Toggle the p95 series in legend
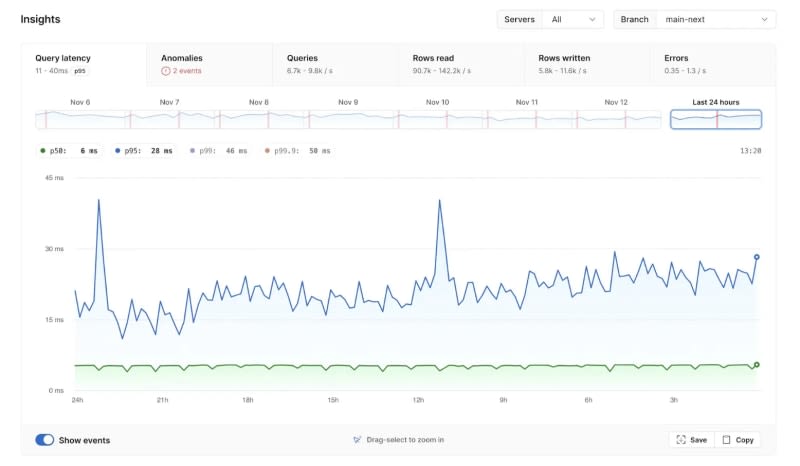The image size is (800, 466). (x=146, y=151)
